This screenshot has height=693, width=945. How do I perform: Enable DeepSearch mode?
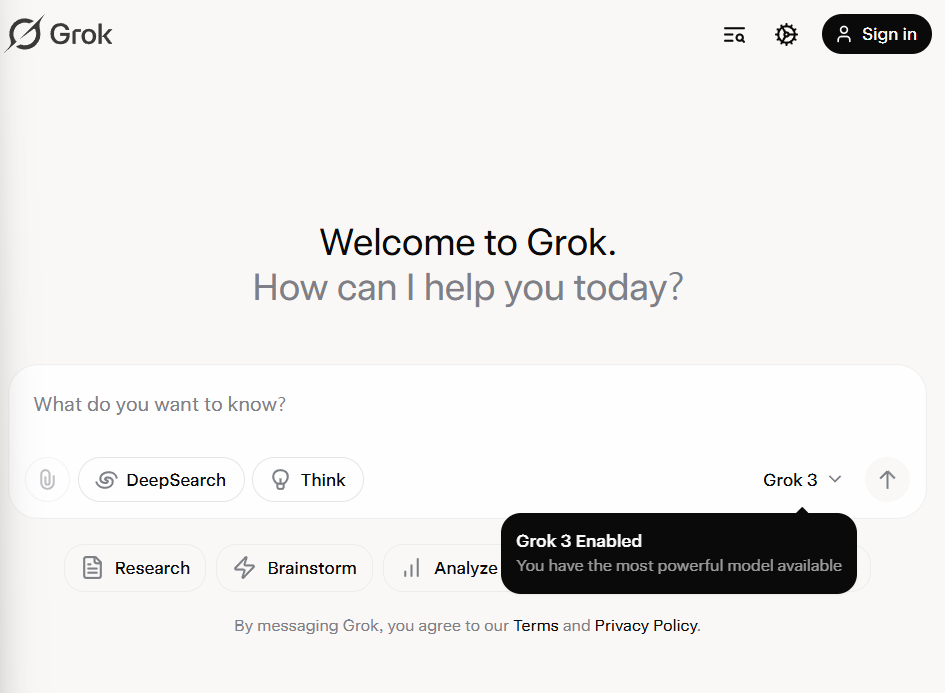161,479
